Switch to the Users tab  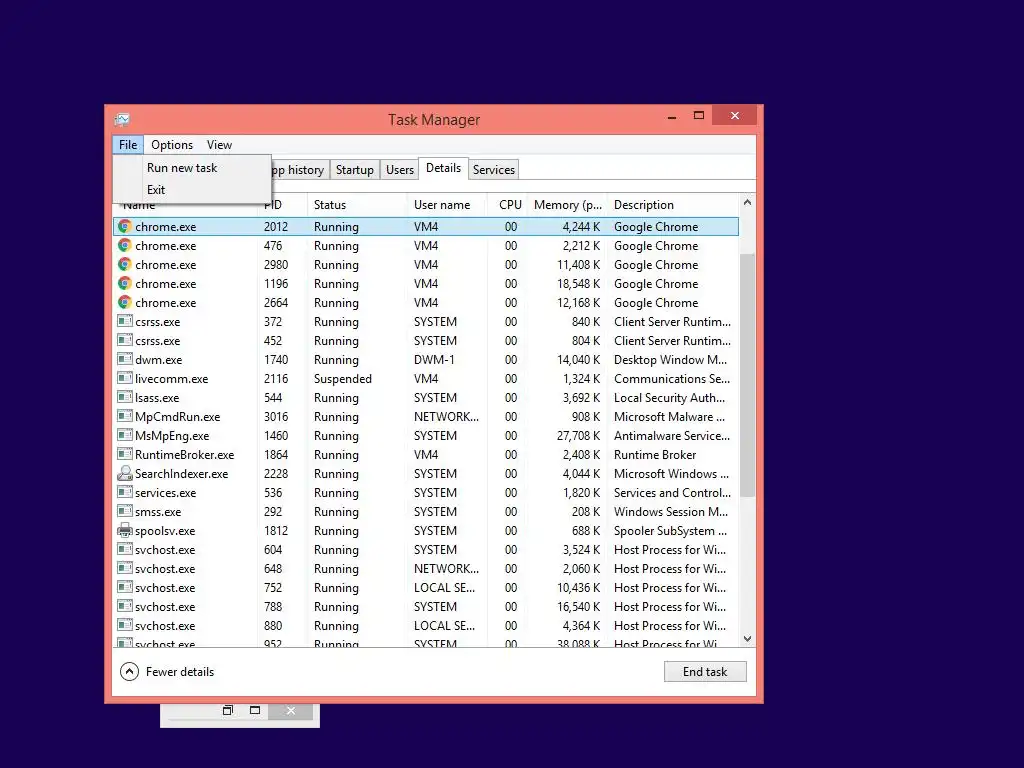[x=400, y=170]
